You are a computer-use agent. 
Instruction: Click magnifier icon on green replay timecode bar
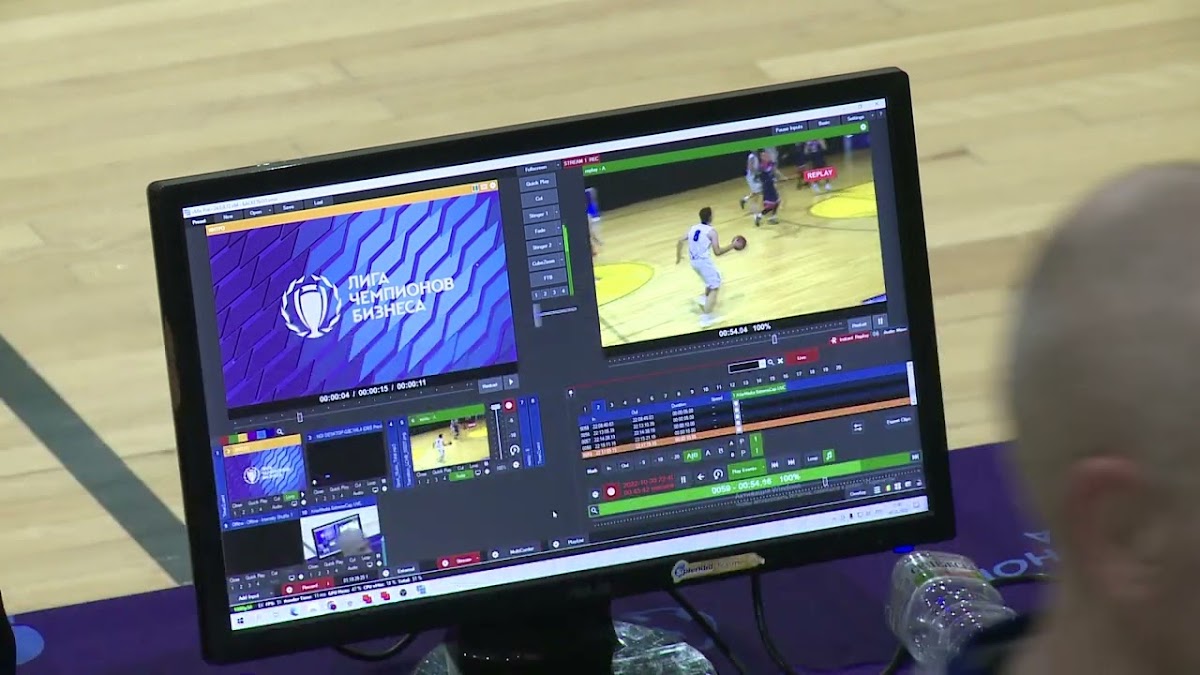[x=594, y=510]
